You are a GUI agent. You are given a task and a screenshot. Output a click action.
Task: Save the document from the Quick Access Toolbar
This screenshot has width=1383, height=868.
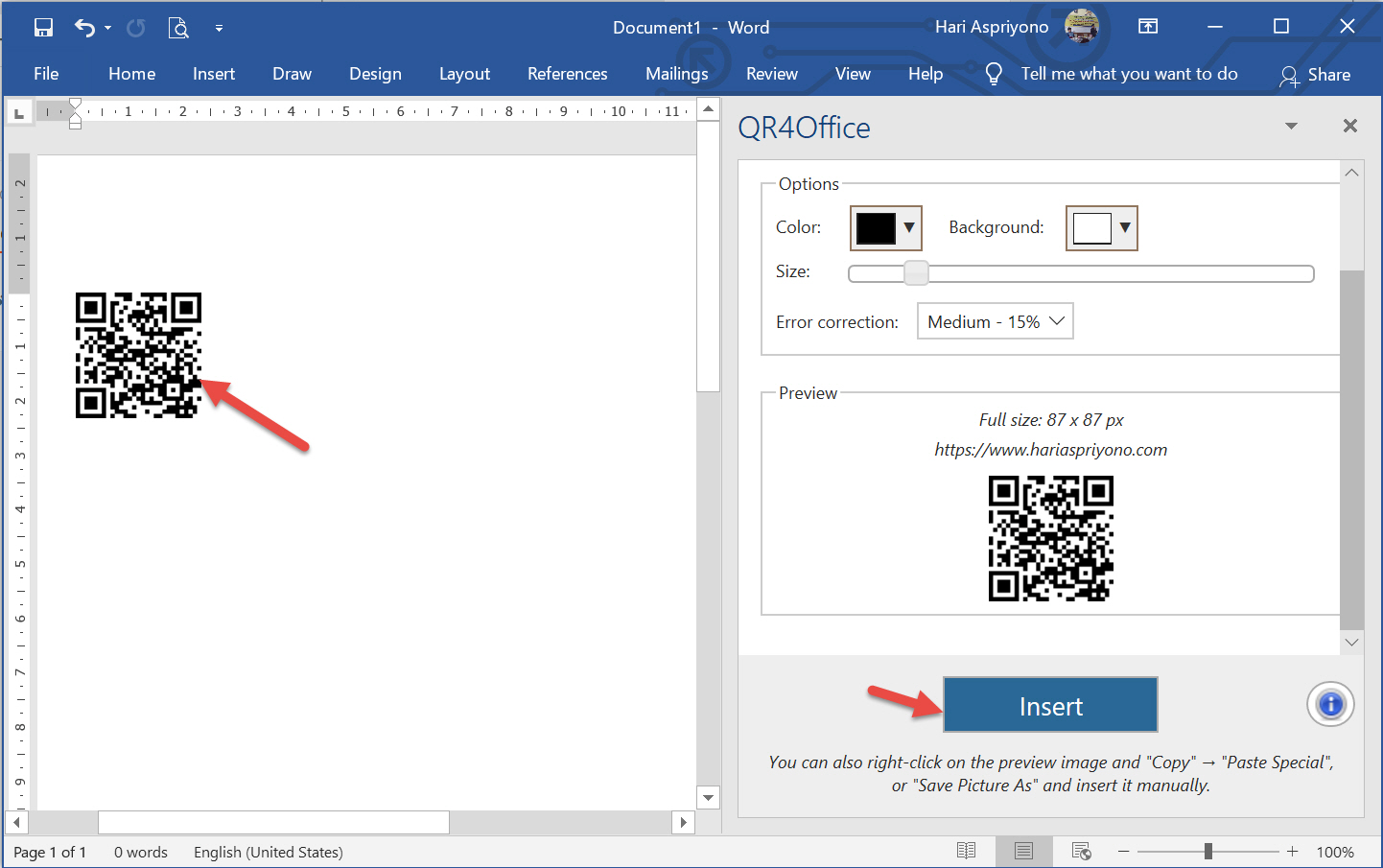pyautogui.click(x=43, y=27)
